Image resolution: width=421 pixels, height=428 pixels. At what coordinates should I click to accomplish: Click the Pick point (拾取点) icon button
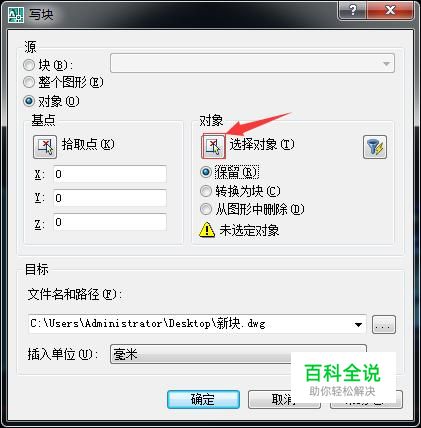tap(45, 147)
